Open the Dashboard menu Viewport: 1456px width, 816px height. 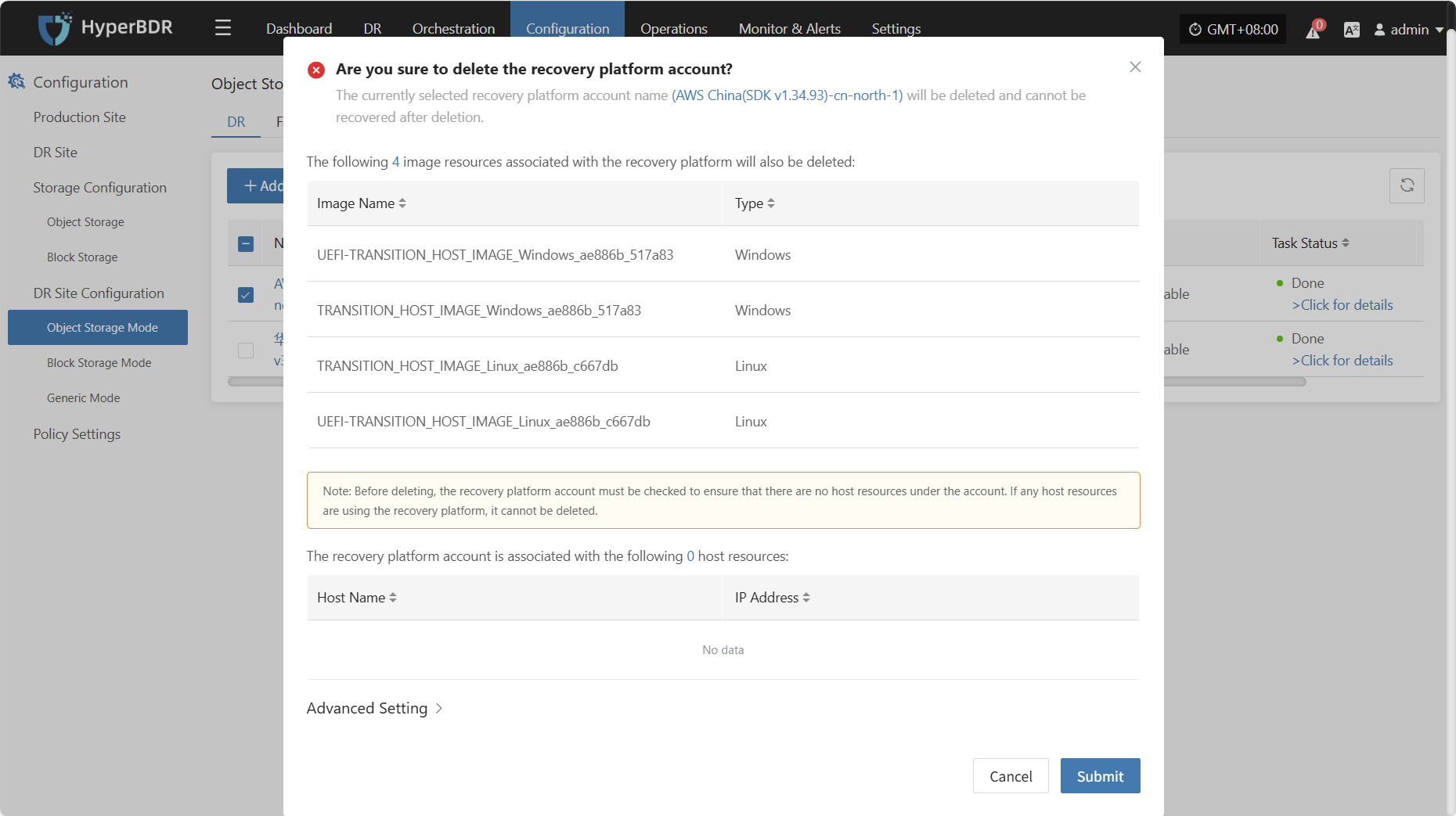click(299, 29)
